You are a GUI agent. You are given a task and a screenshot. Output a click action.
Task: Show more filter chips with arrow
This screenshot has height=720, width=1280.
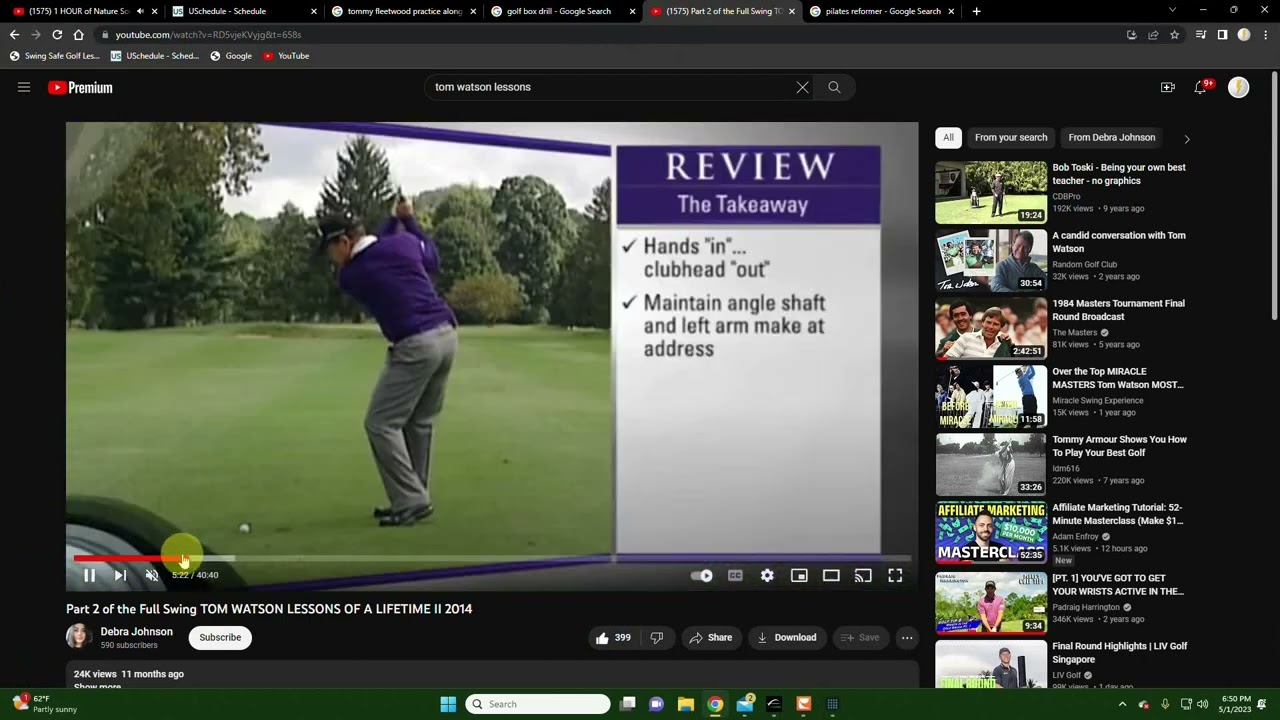pos(1187,139)
